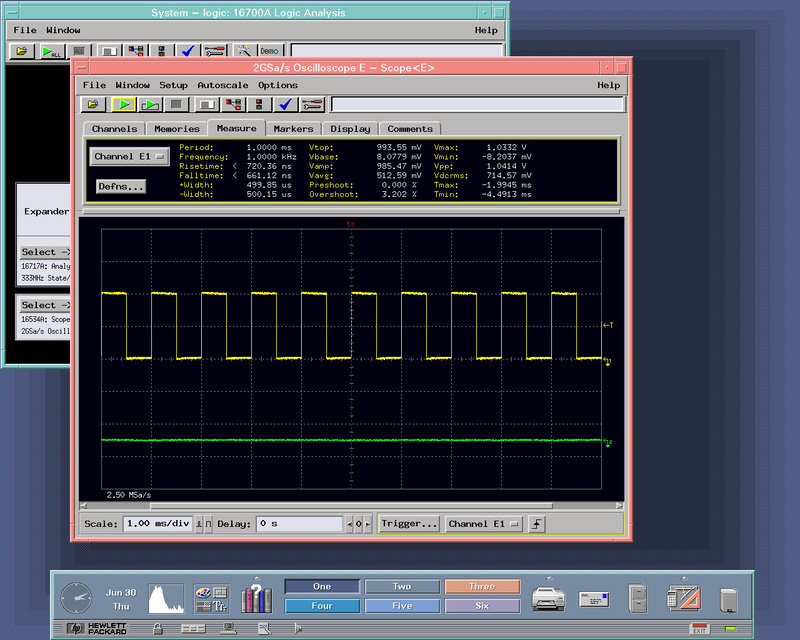This screenshot has width=800, height=640.
Task: Open File menu in System window
Action: (x=24, y=30)
